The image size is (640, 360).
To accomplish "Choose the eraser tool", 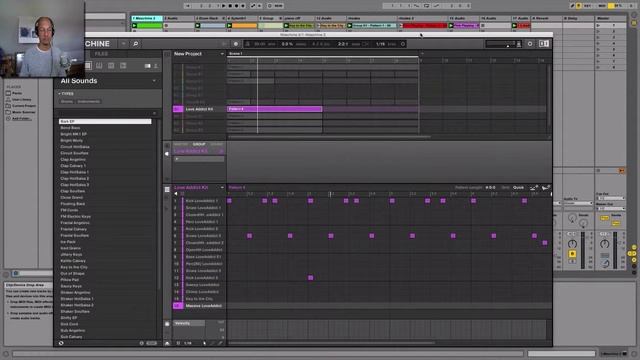I will [220, 343].
